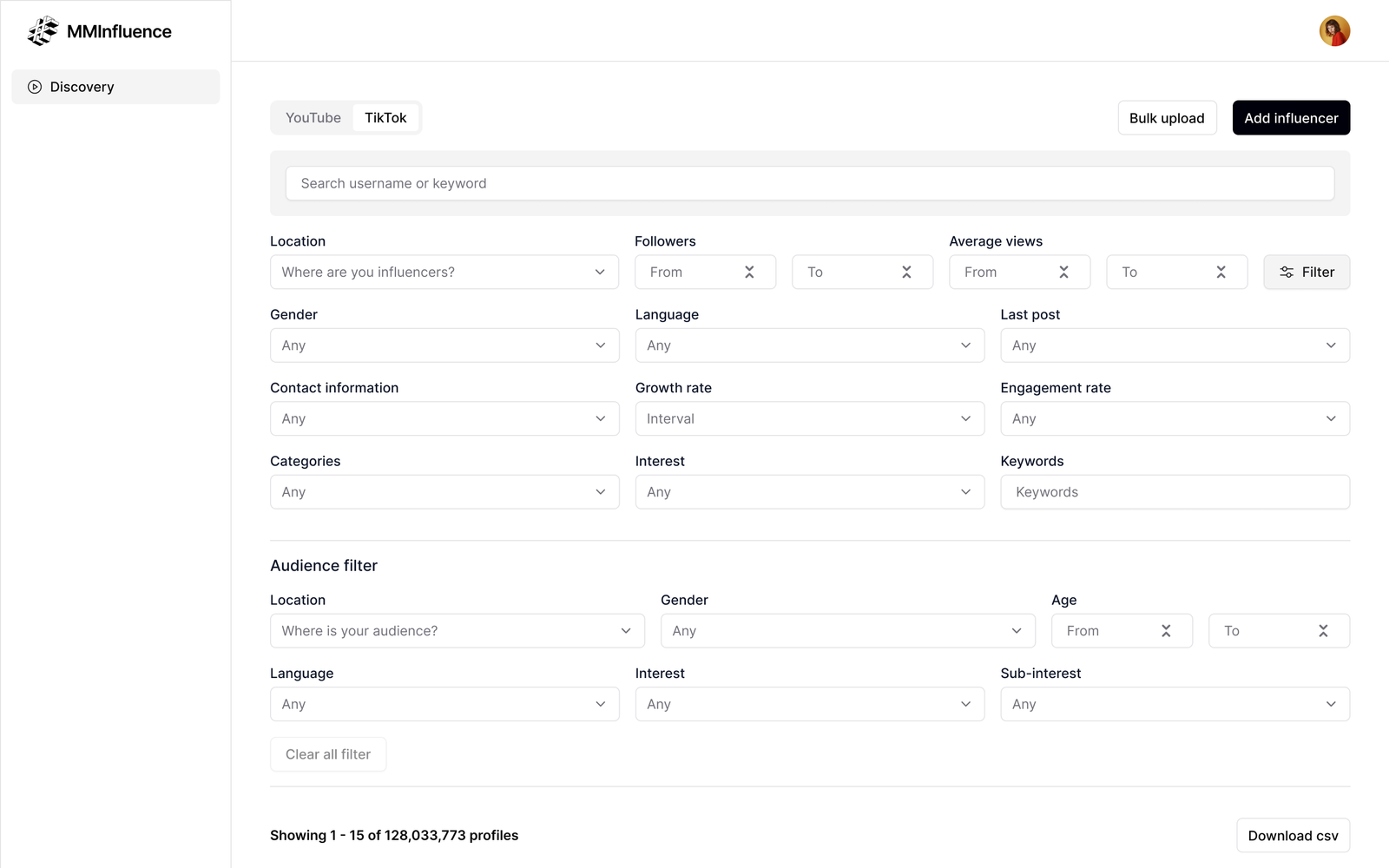The width and height of the screenshot is (1389, 868).
Task: Click stepper icon in Average views From field
Action: 1063,273
